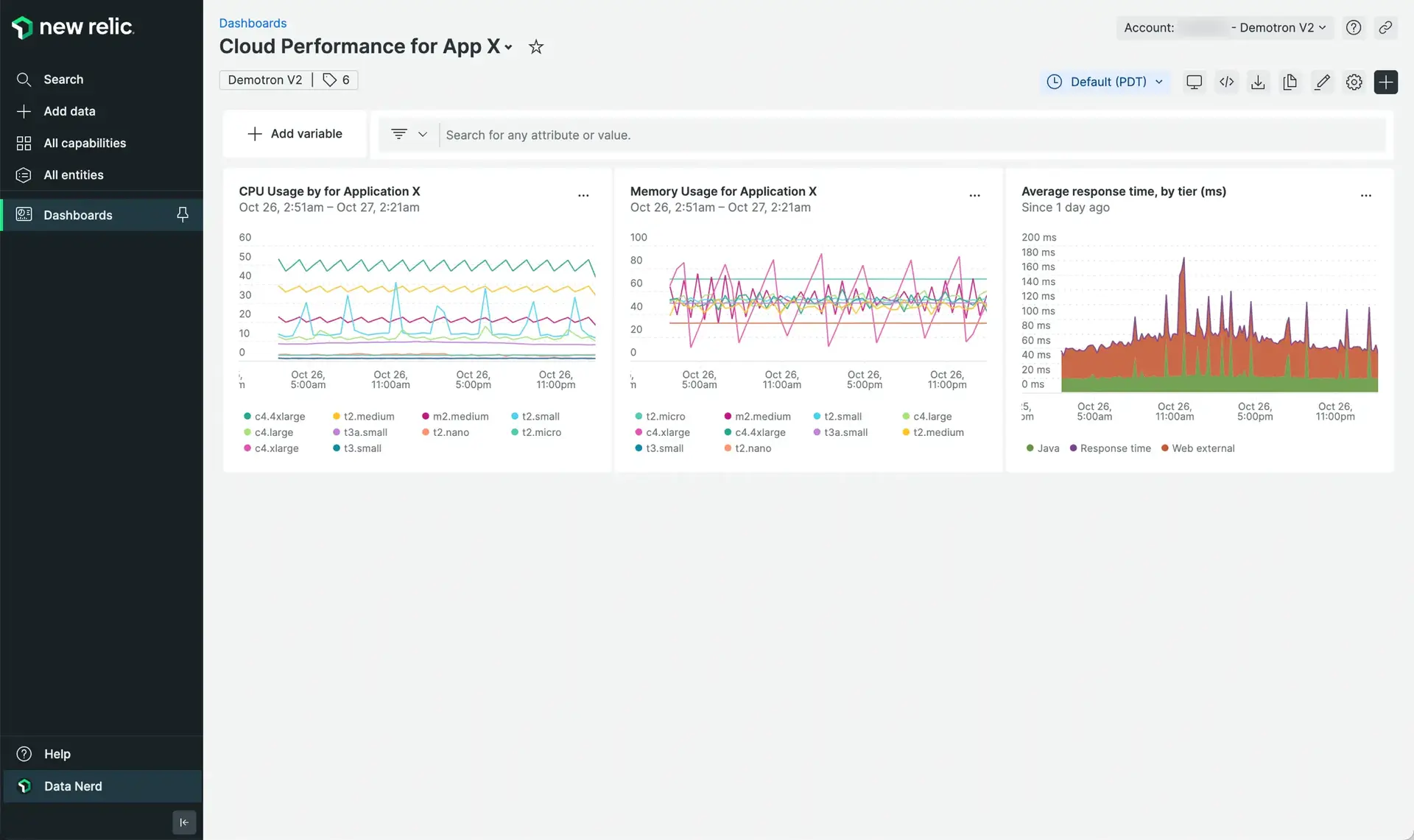Image resolution: width=1414 pixels, height=840 pixels.
Task: Open All capabilities in sidebar
Action: 85,143
